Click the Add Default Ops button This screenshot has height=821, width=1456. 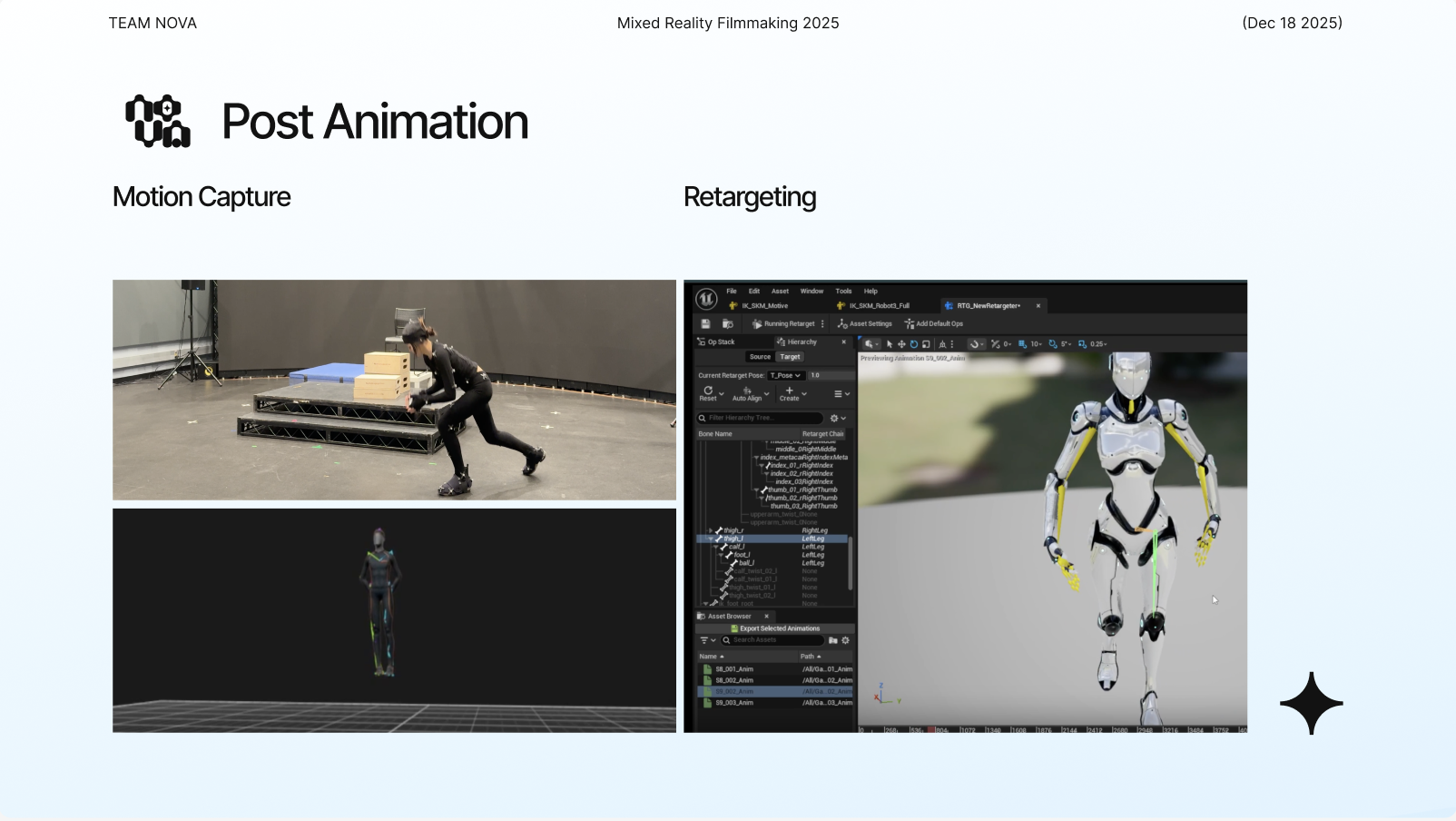[933, 324]
